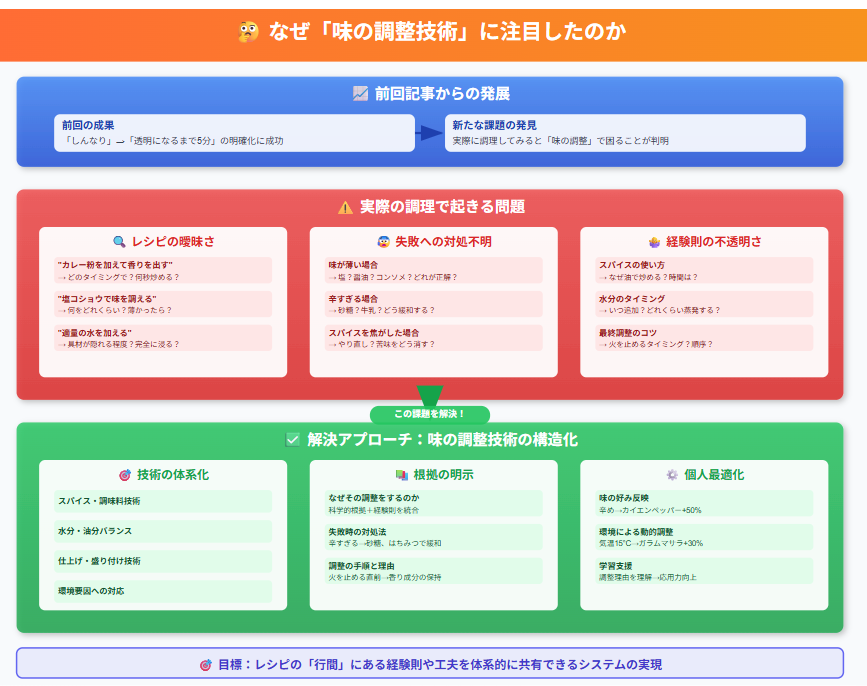Select the なぜその調整をするのか item

tap(434, 504)
